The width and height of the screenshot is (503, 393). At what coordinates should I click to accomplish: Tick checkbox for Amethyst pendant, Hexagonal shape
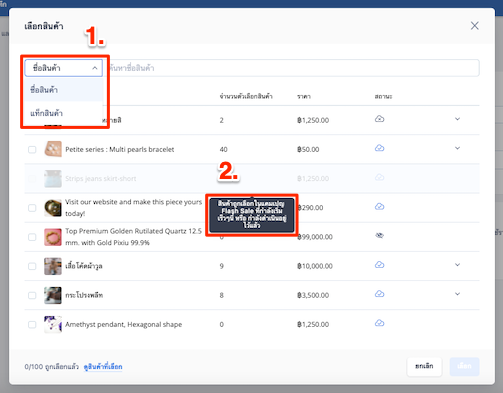coord(32,324)
